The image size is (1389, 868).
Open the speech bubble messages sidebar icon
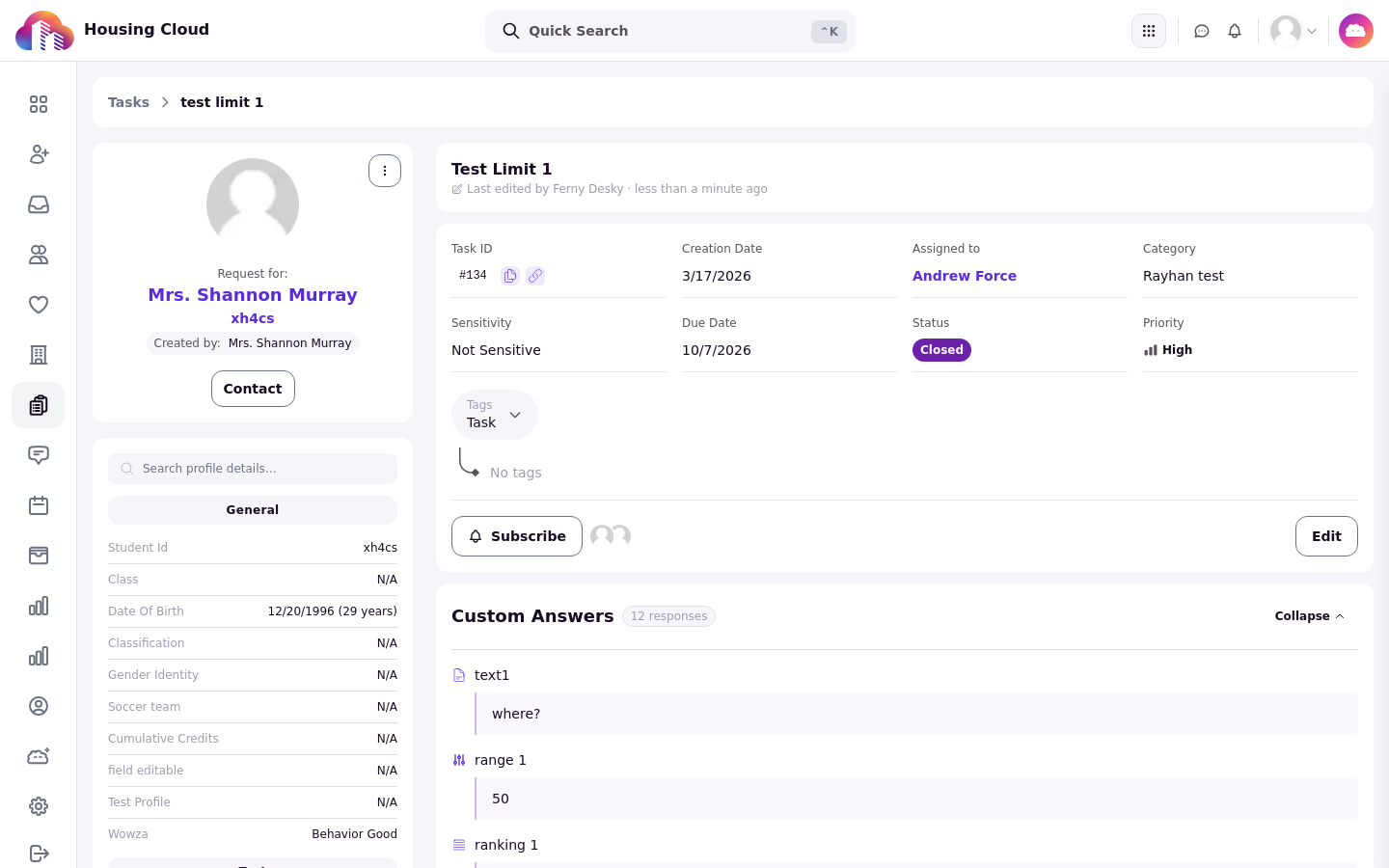coord(39,455)
